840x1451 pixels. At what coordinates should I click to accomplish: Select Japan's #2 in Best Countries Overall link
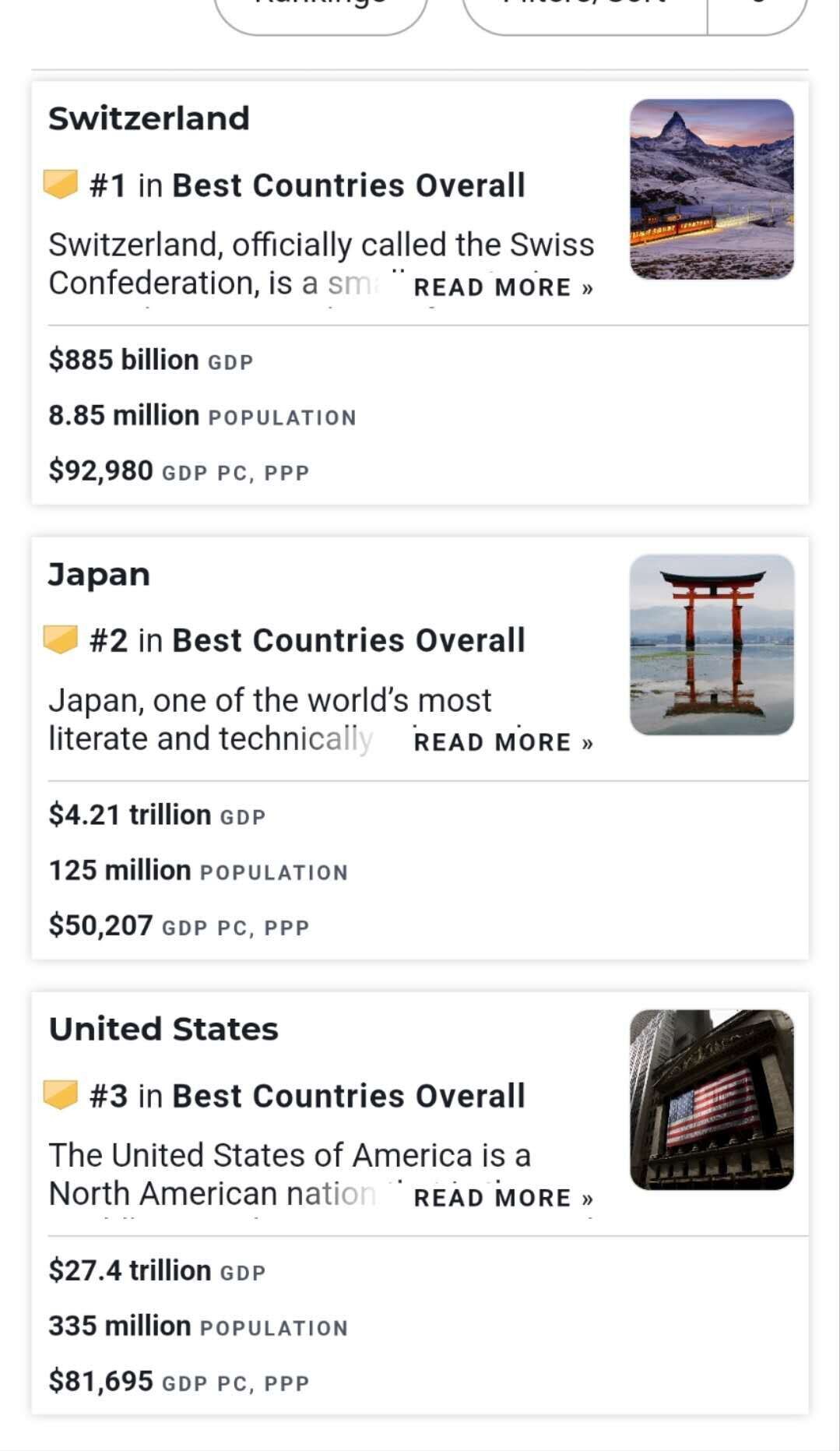pos(308,640)
